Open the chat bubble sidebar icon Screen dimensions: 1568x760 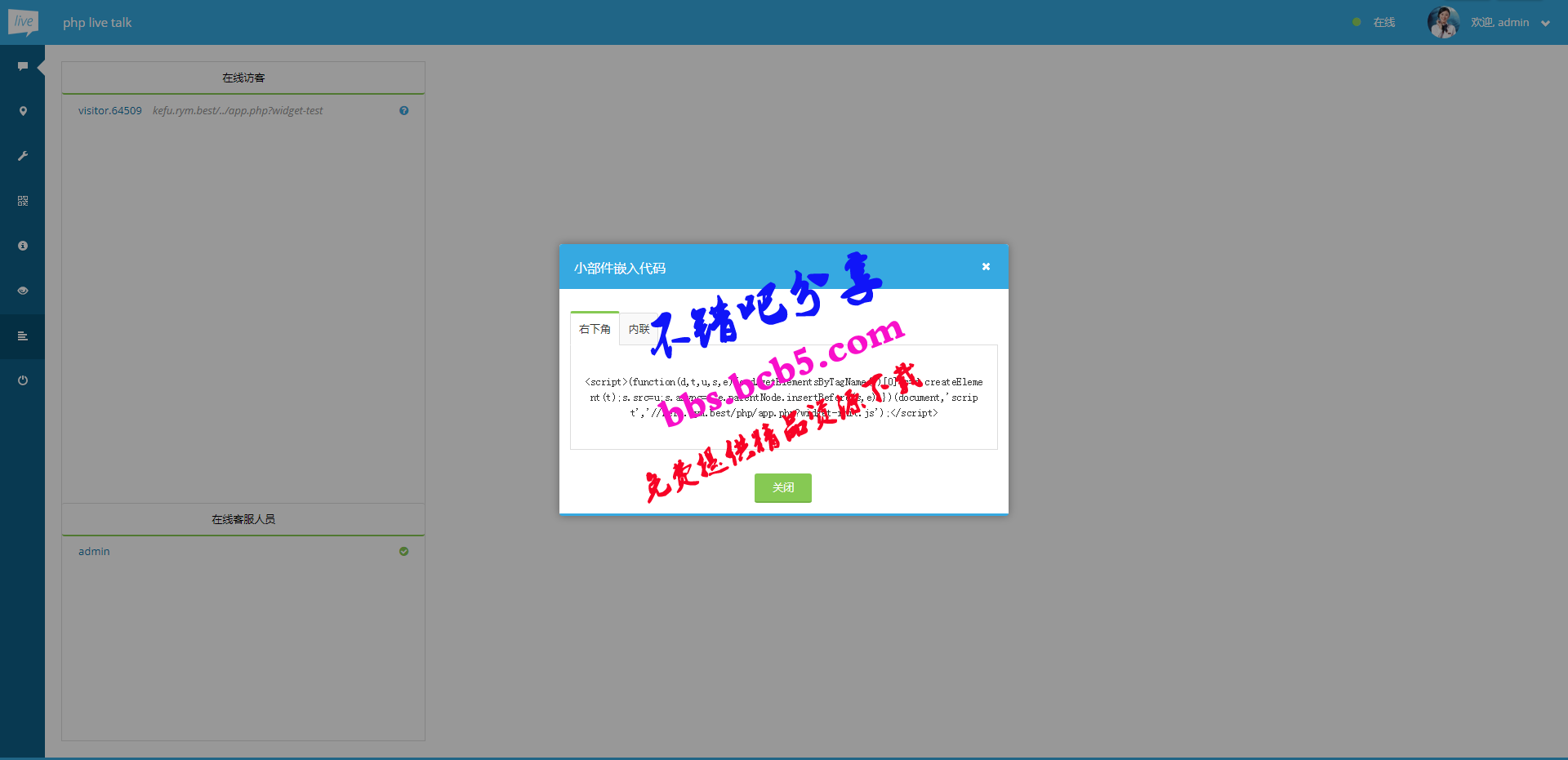click(23, 66)
